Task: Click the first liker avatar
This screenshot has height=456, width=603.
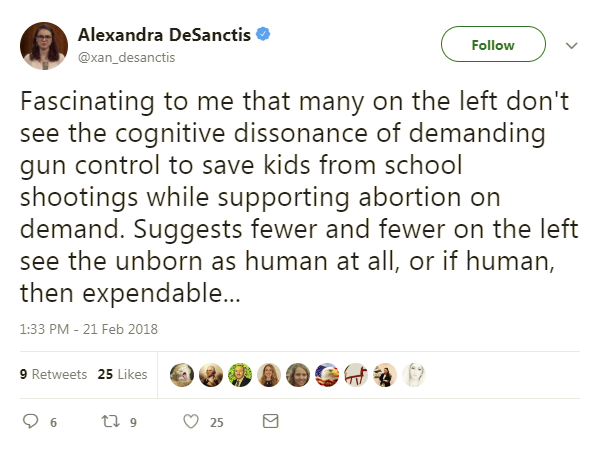Action: 182,375
